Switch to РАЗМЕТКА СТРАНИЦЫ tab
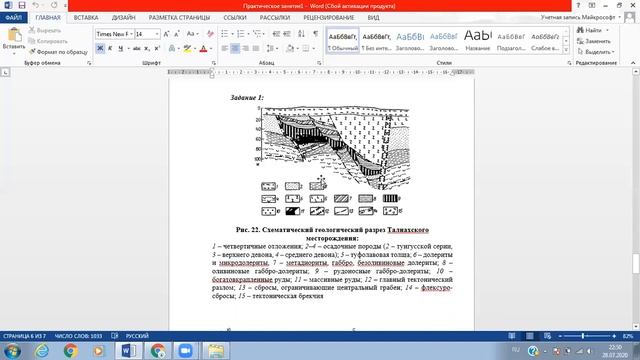 tap(179, 18)
